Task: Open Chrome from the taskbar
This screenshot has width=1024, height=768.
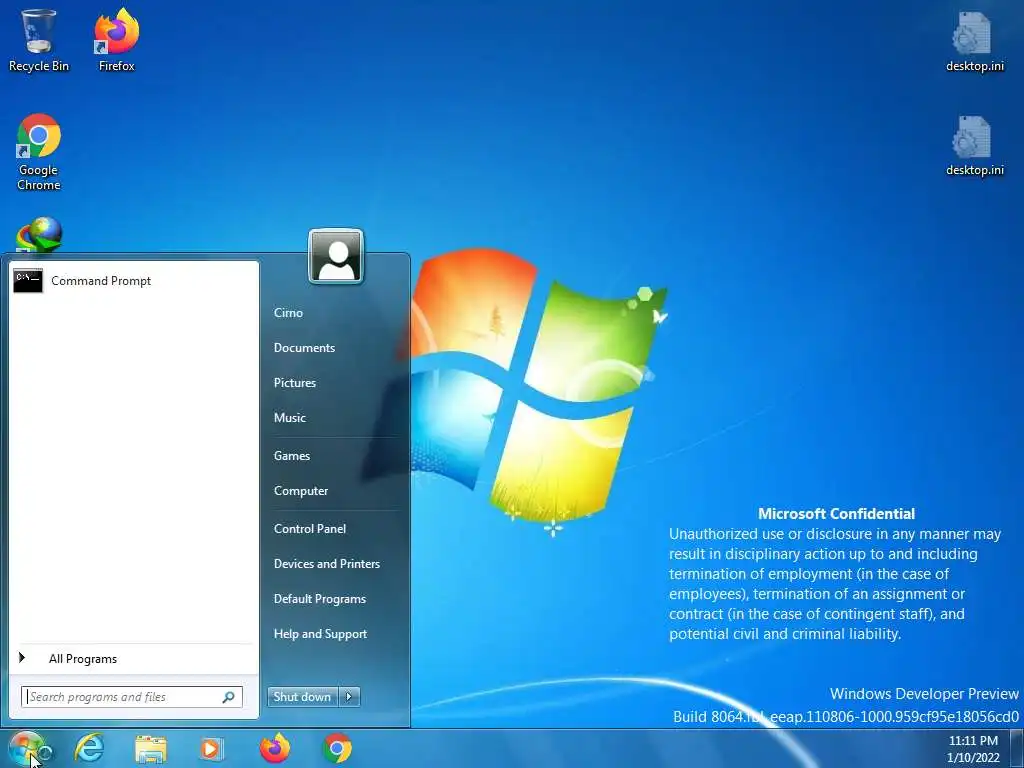Action: 337,748
